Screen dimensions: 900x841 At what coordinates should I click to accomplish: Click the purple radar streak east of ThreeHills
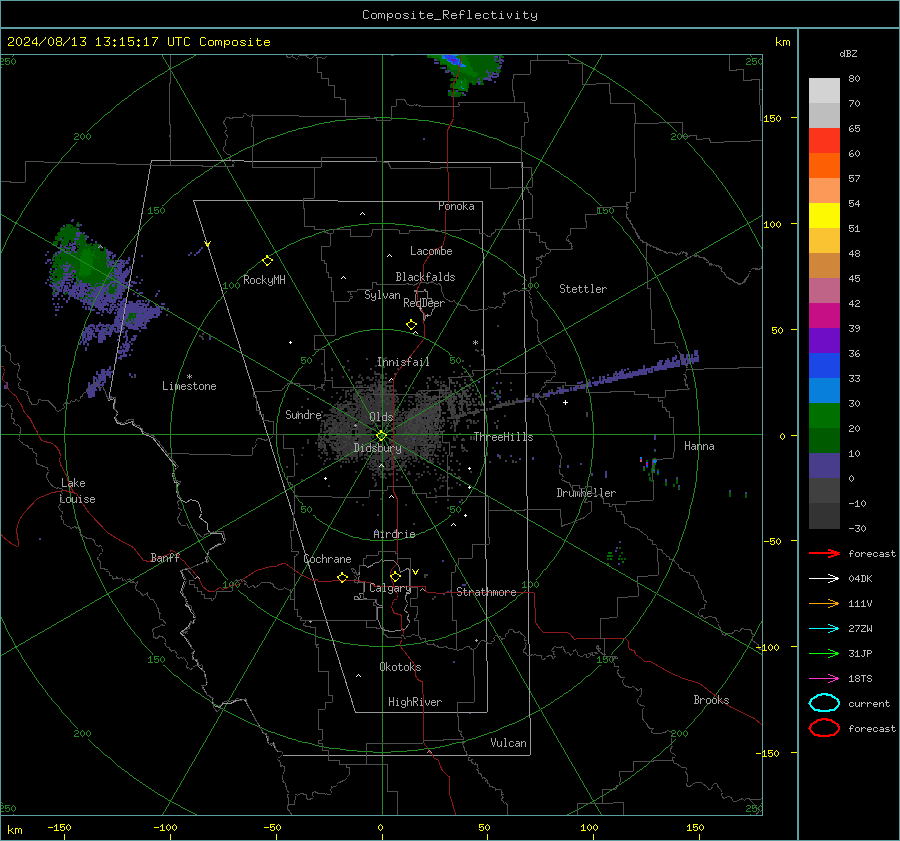pyautogui.click(x=617, y=375)
